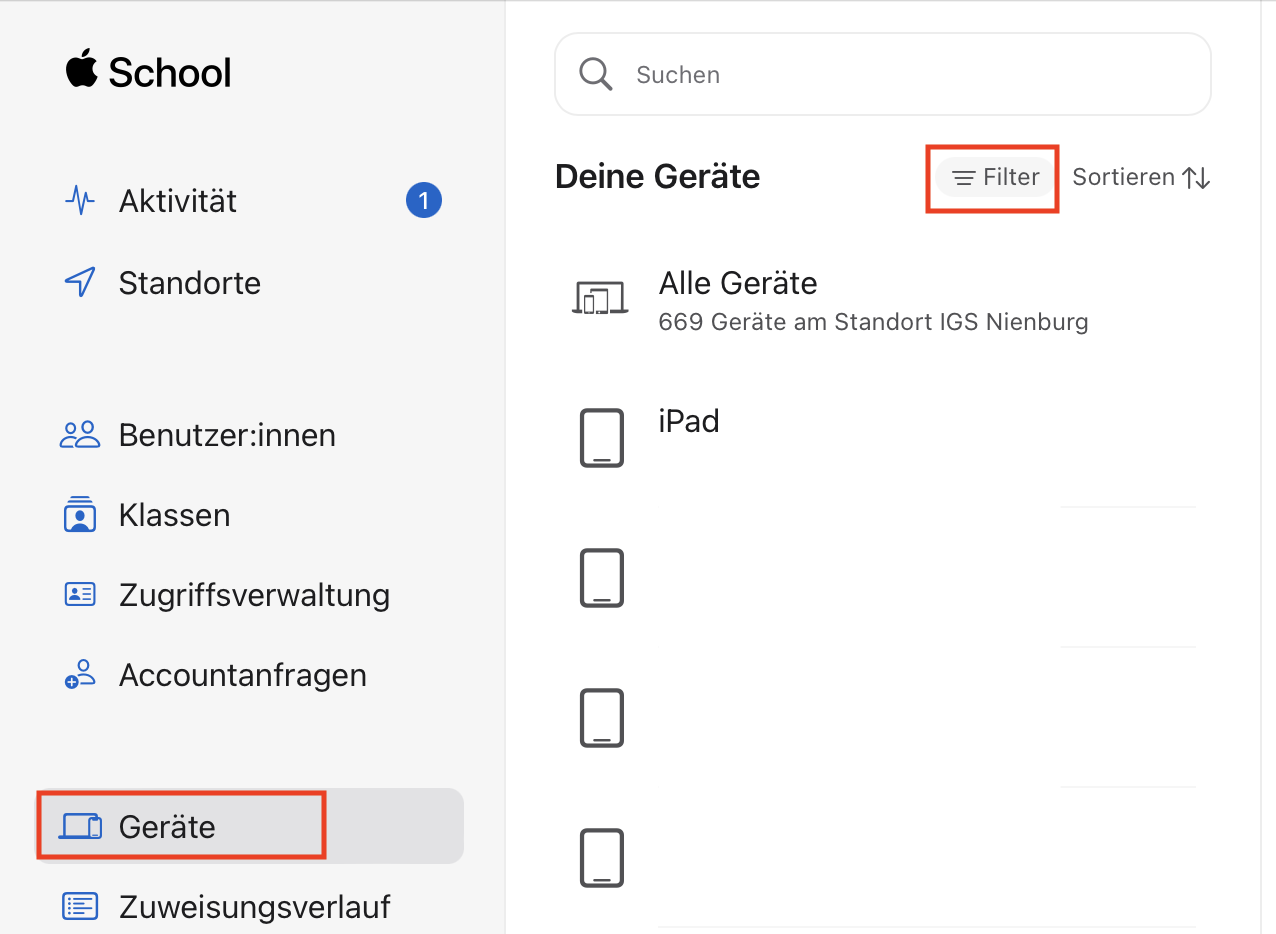Click the blue notification badge on Aktivität
The height and width of the screenshot is (934, 1276).
424,201
